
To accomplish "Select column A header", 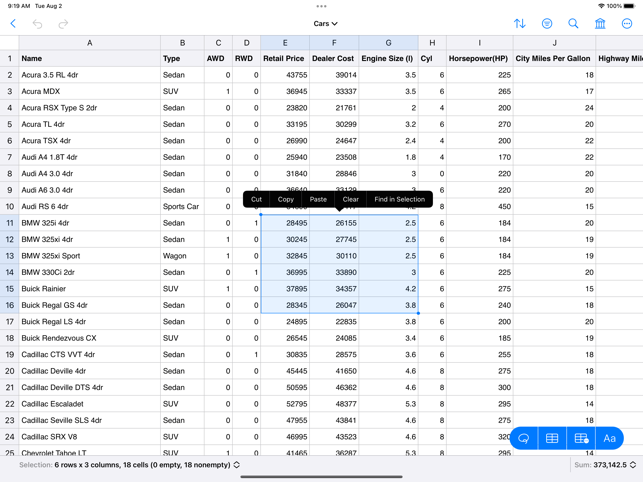I will click(89, 43).
